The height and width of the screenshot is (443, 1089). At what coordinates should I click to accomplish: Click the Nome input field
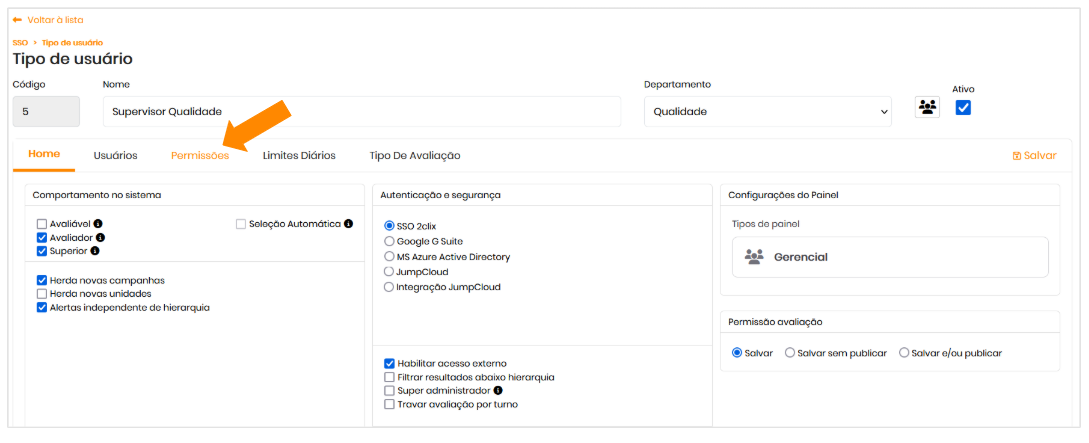tap(361, 112)
